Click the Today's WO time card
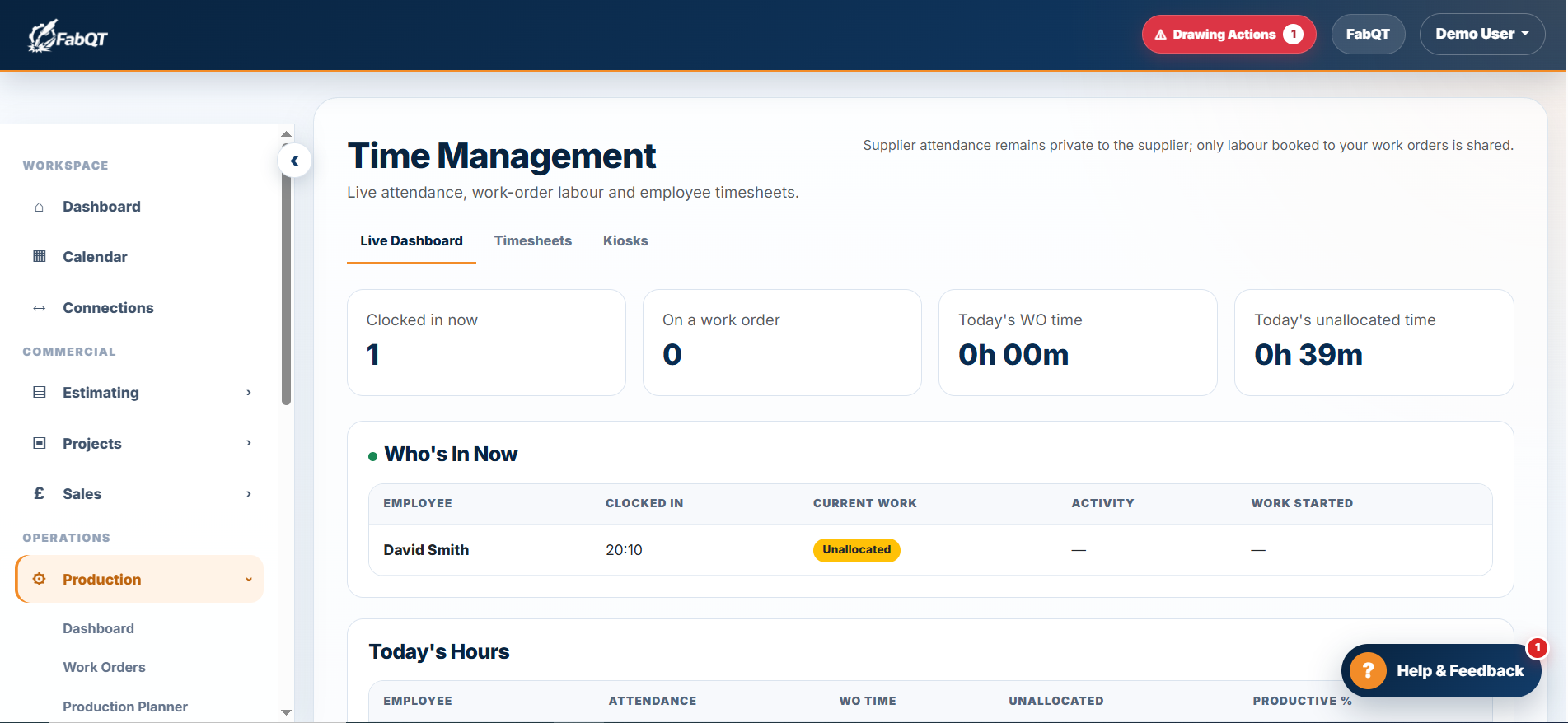1568x723 pixels. (x=1078, y=343)
